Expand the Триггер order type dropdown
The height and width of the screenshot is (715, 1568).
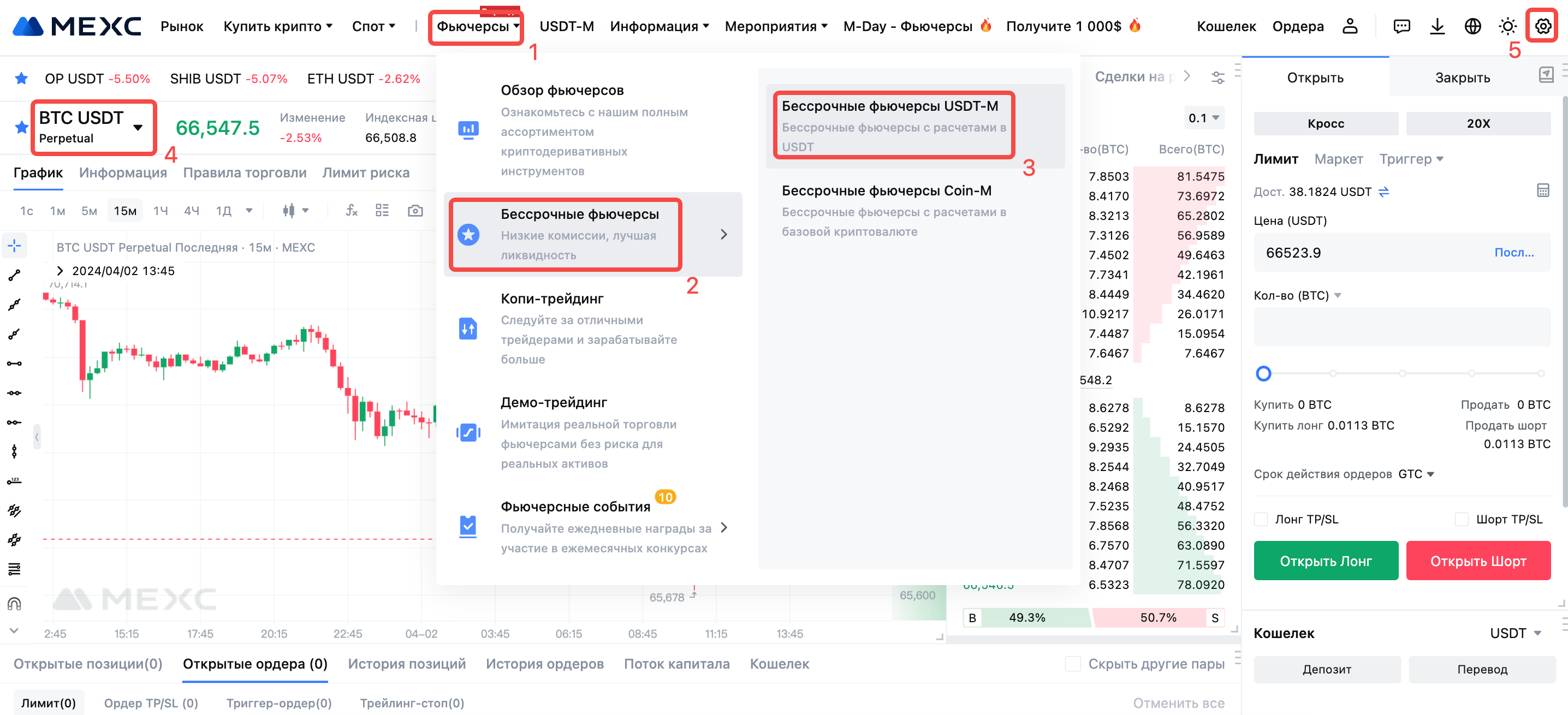coord(1411,159)
